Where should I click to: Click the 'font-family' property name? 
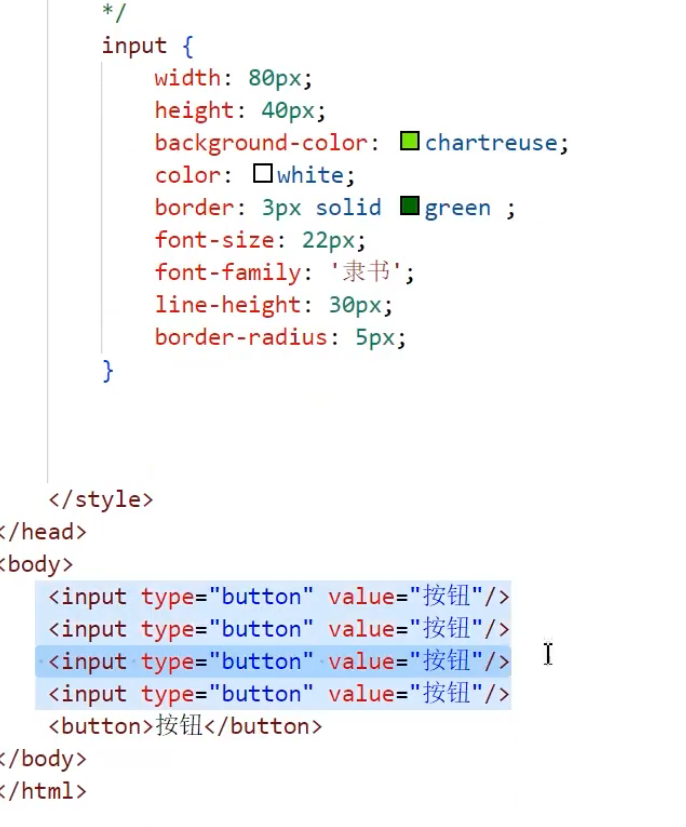click(x=228, y=273)
